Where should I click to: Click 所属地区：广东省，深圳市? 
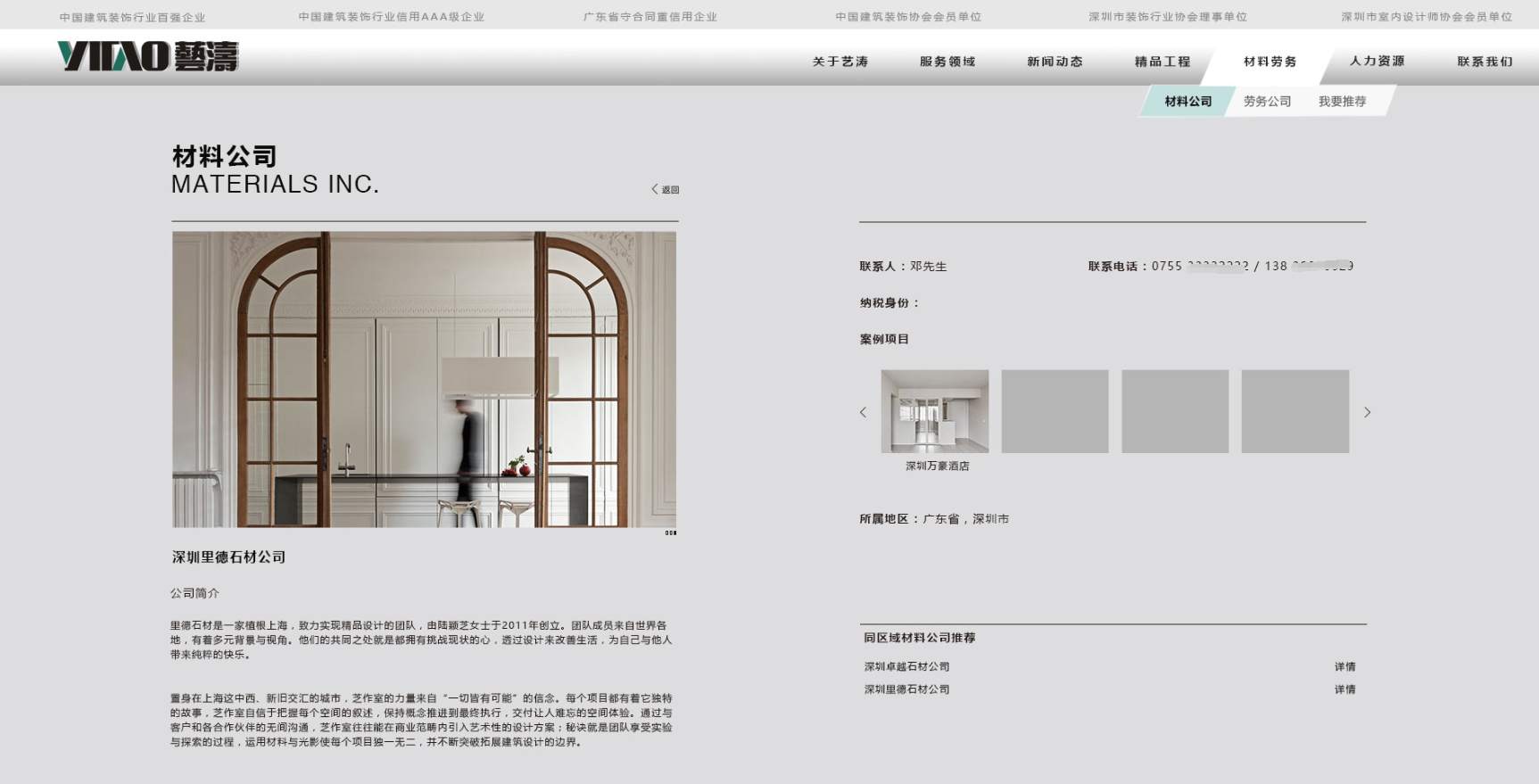click(934, 519)
